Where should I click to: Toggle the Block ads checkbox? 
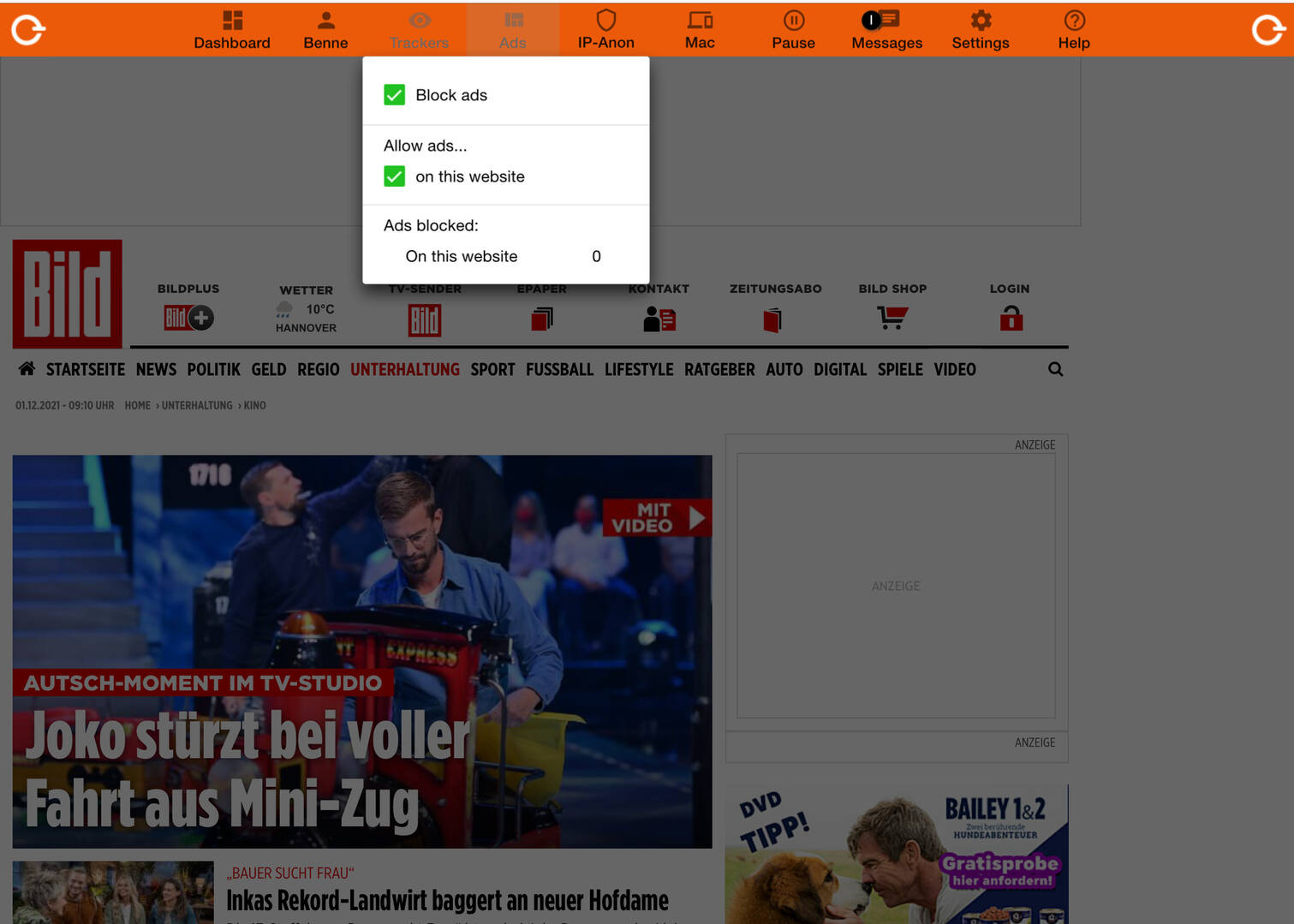pyautogui.click(x=394, y=95)
